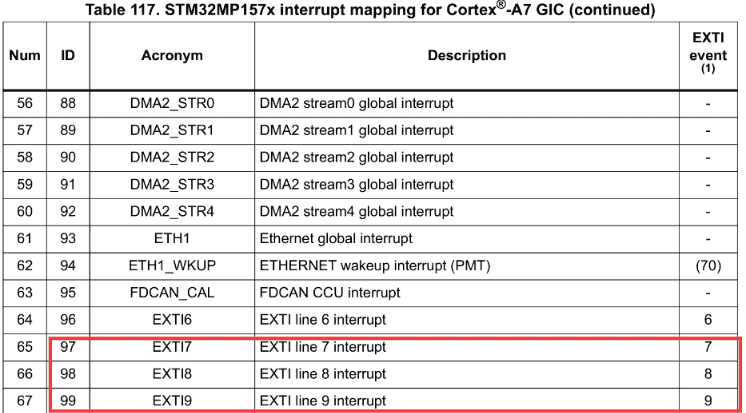
Task: Click the Num column header
Action: tap(24, 56)
